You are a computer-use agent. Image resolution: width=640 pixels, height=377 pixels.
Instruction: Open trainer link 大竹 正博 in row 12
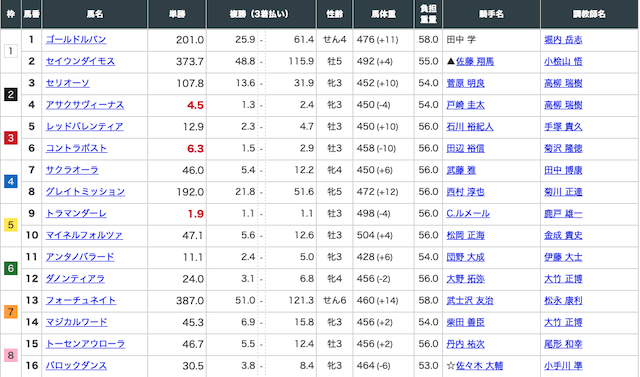(x=563, y=279)
